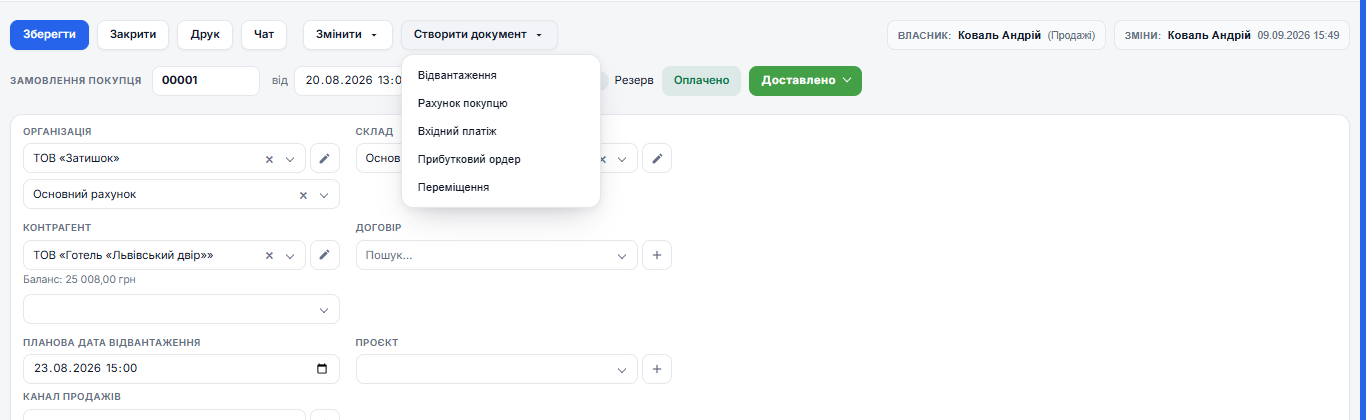Click the Закрити button
Image resolution: width=1366 pixels, height=420 pixels.
[x=133, y=35]
